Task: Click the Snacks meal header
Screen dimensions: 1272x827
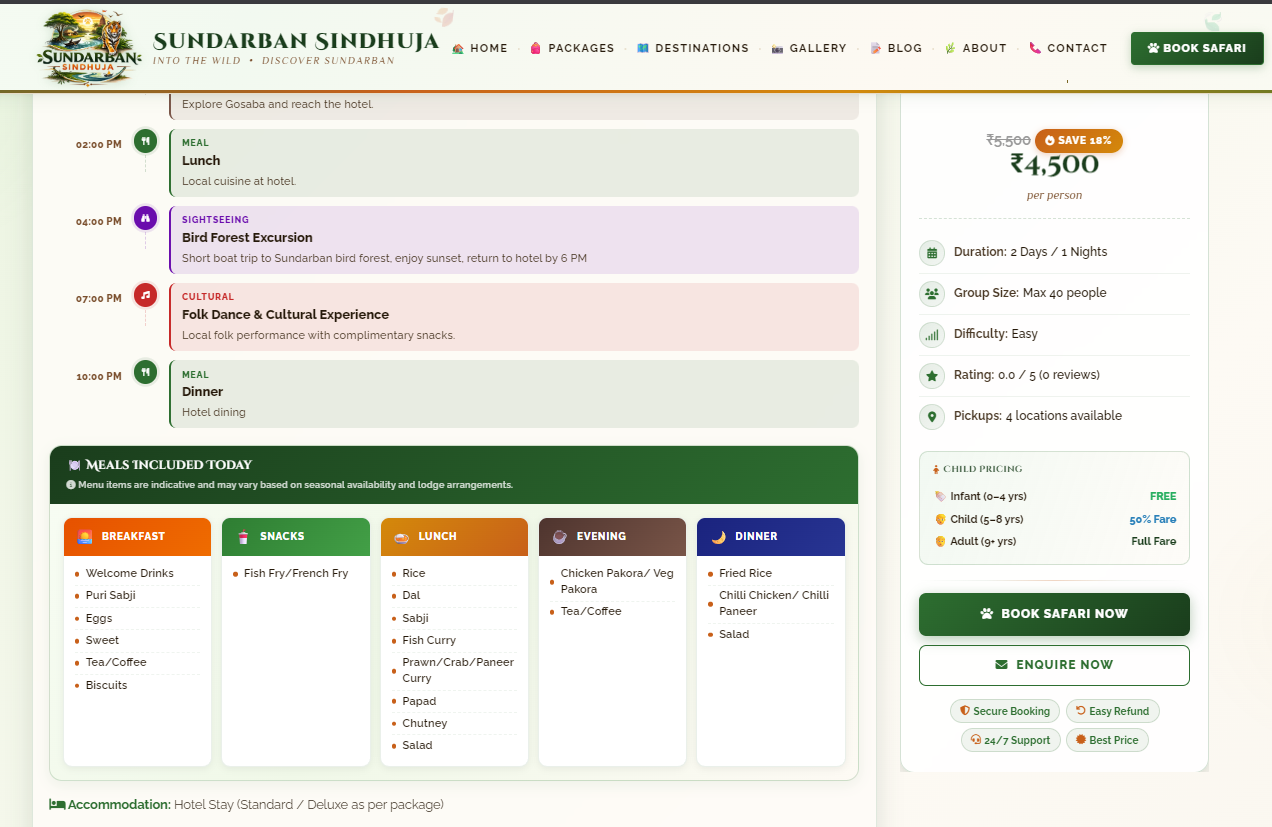Action: (296, 537)
